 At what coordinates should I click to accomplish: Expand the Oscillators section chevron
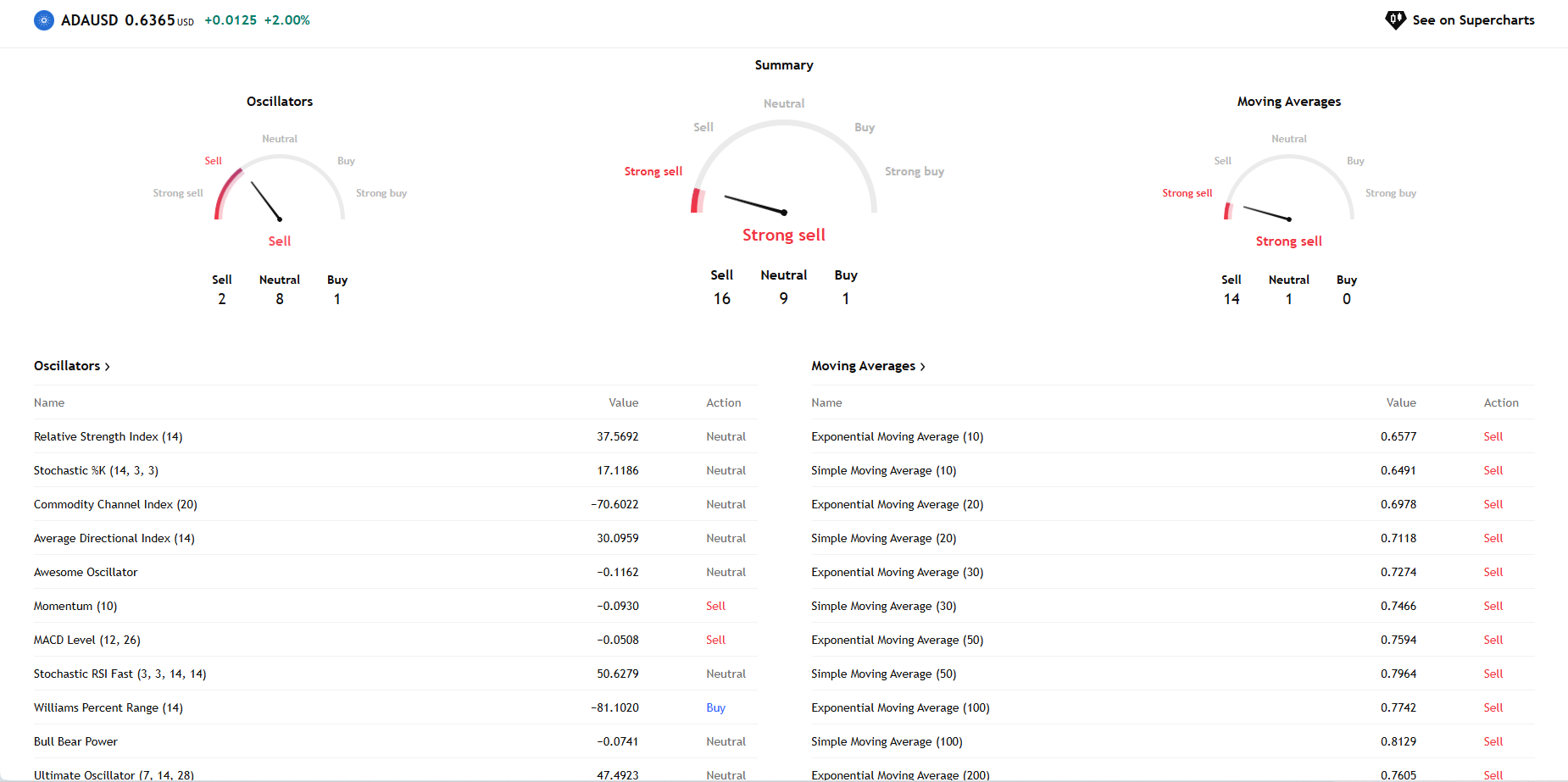(x=108, y=367)
